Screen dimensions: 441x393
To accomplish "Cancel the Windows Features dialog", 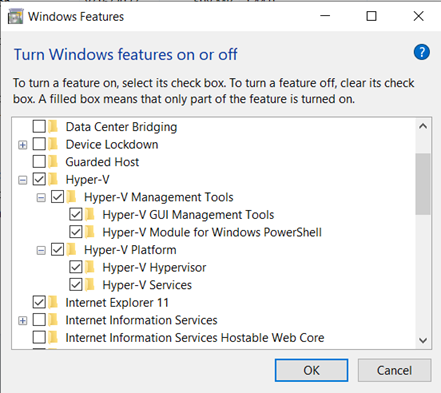I will tap(394, 370).
